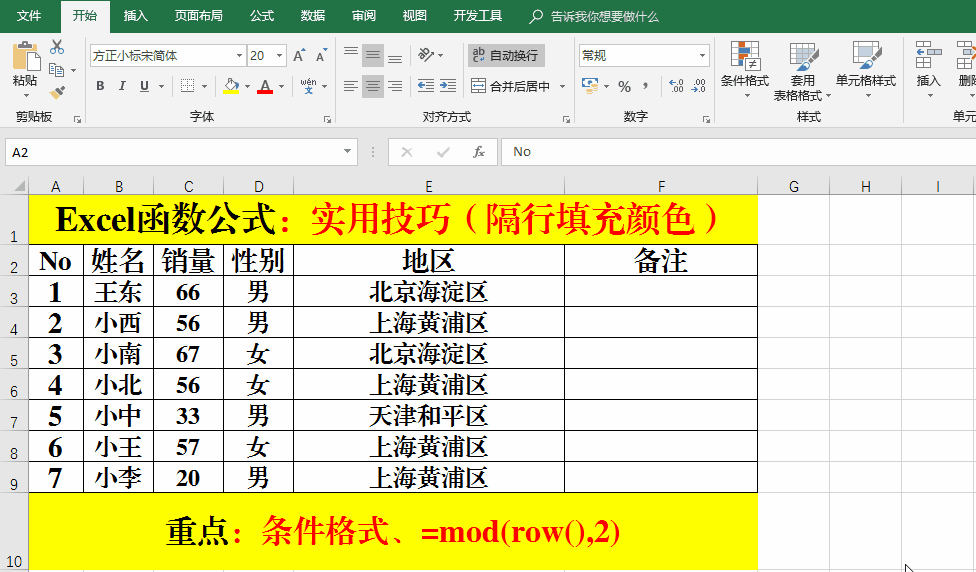Open the number group dialog launcher

[706, 119]
